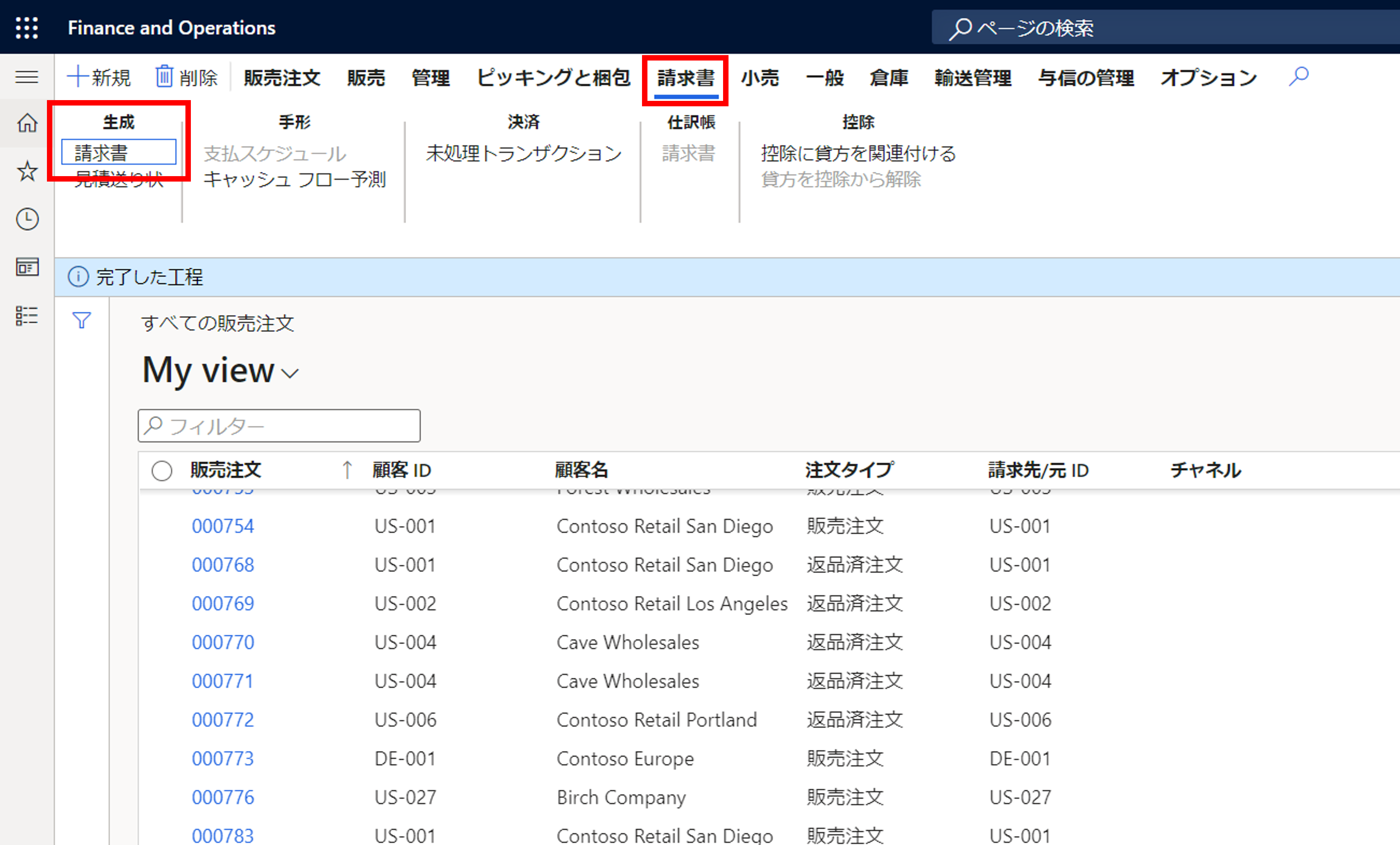
Task: Open the 輸送管理 tab
Action: point(973,77)
